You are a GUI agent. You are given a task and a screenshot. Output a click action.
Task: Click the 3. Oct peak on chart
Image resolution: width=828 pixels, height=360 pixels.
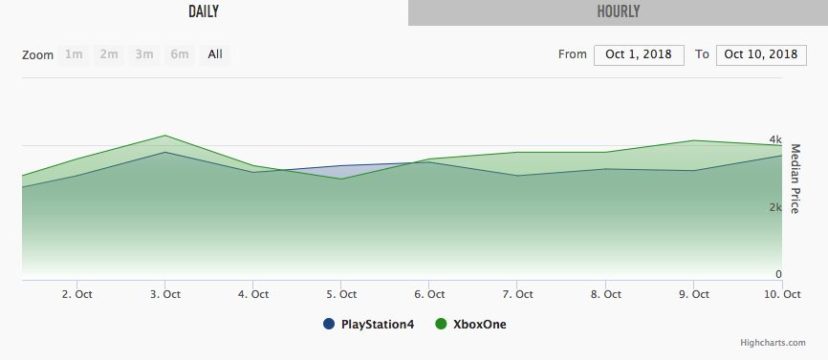165,136
